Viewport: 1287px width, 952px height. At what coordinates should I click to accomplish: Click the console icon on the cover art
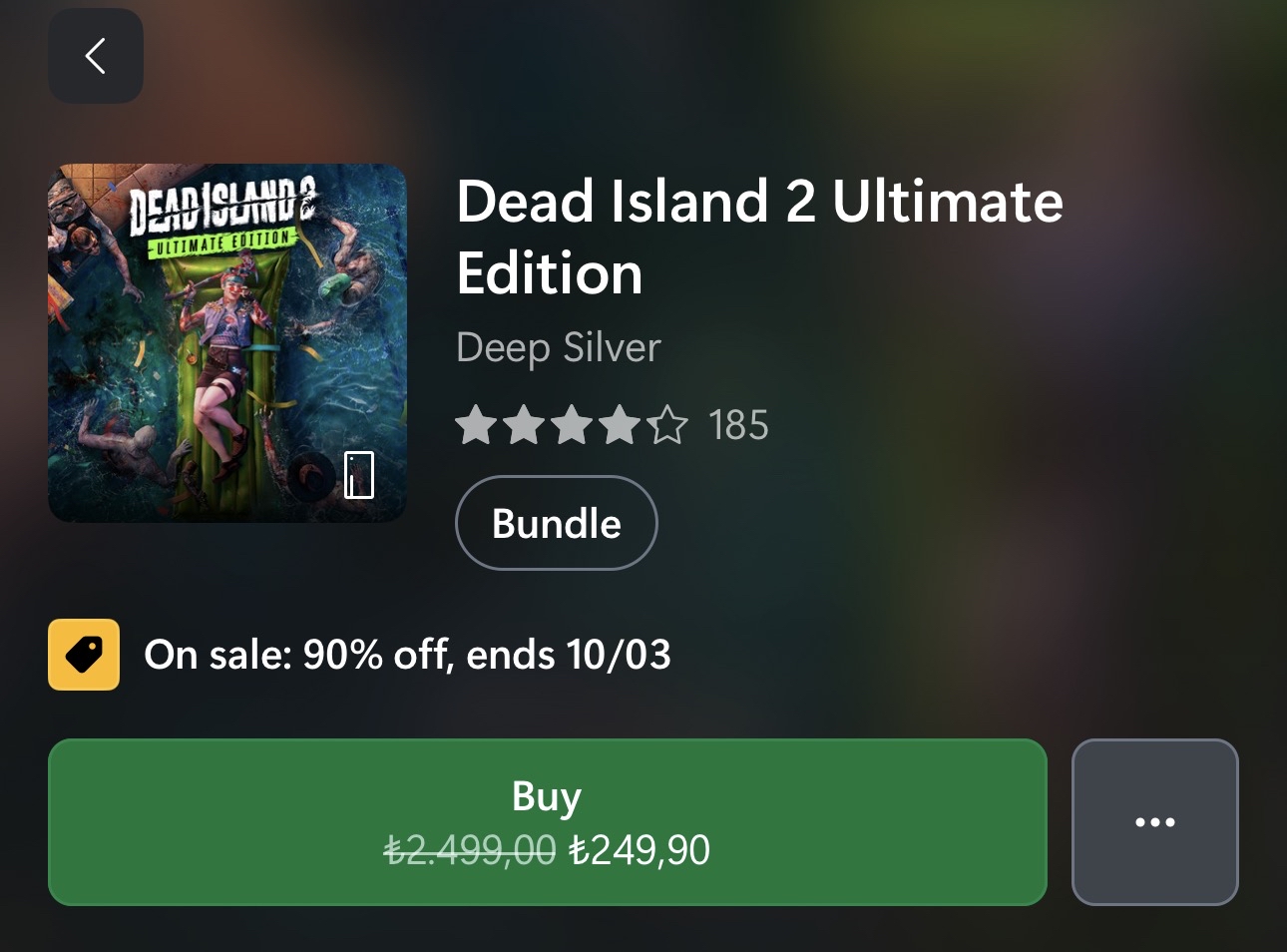[x=359, y=475]
